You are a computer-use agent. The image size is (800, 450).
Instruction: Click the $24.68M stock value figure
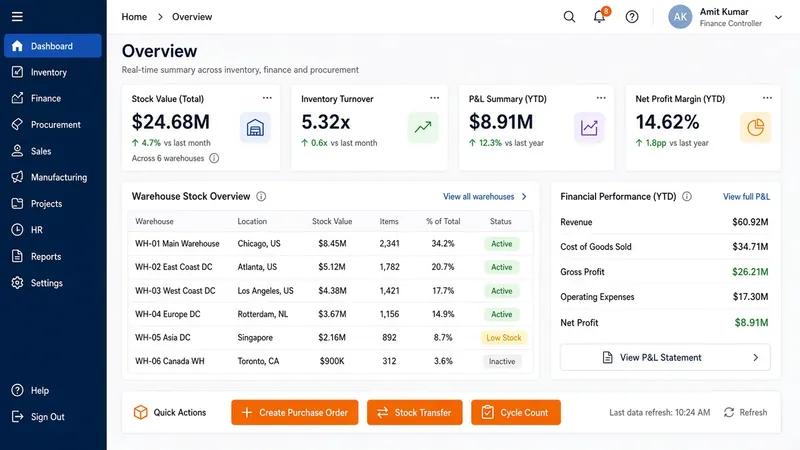click(170, 122)
